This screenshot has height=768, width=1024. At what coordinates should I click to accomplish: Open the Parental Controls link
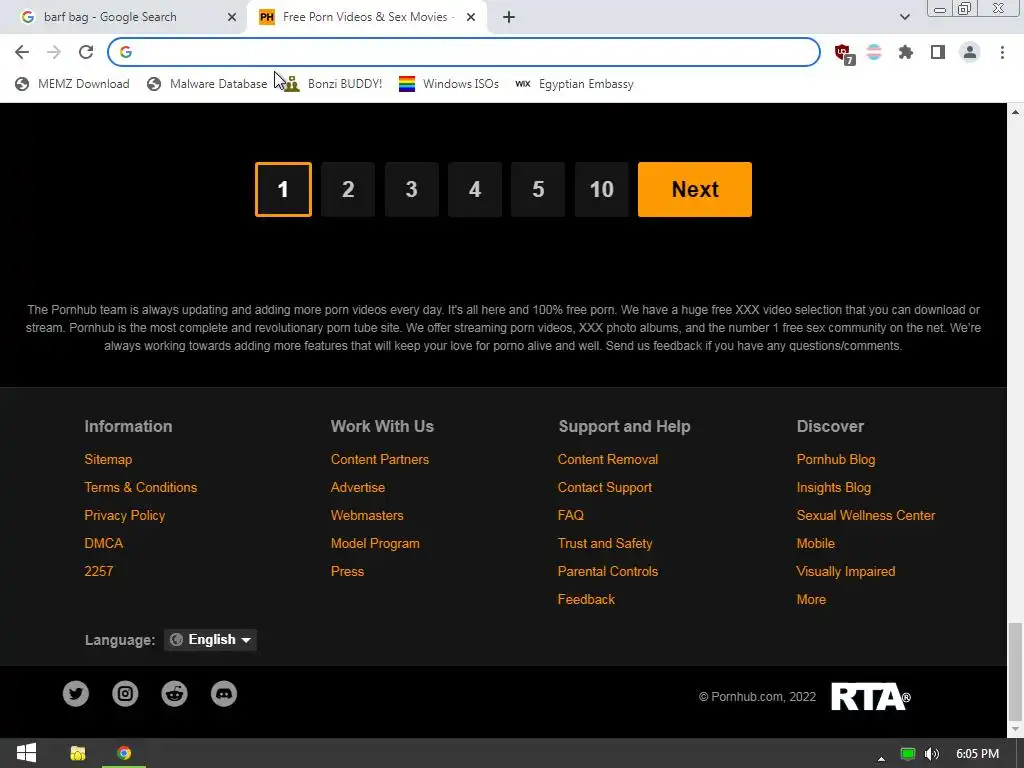[608, 571]
